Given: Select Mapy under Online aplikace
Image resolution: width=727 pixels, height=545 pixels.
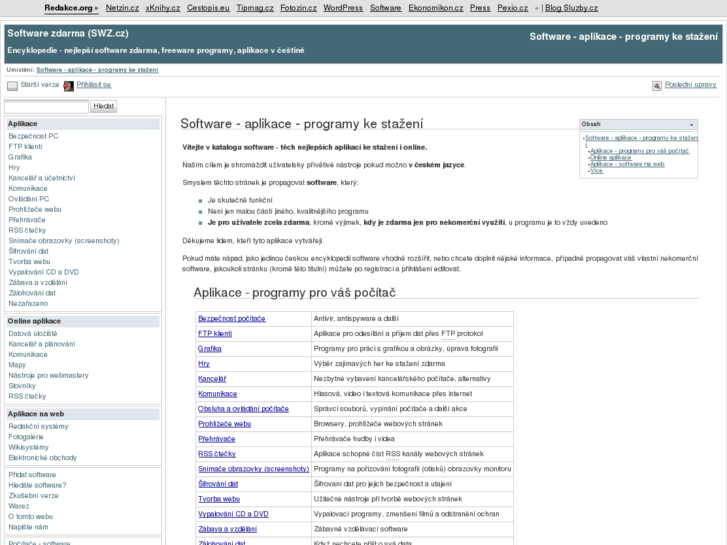Looking at the screenshot, I should tap(17, 365).
